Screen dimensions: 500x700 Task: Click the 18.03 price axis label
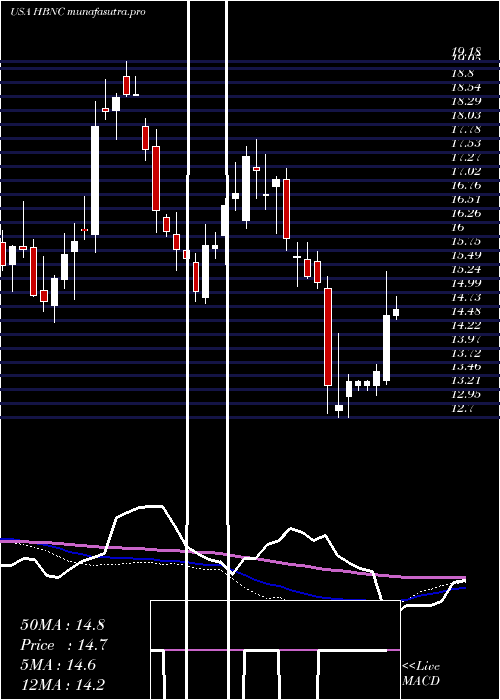click(x=466, y=115)
